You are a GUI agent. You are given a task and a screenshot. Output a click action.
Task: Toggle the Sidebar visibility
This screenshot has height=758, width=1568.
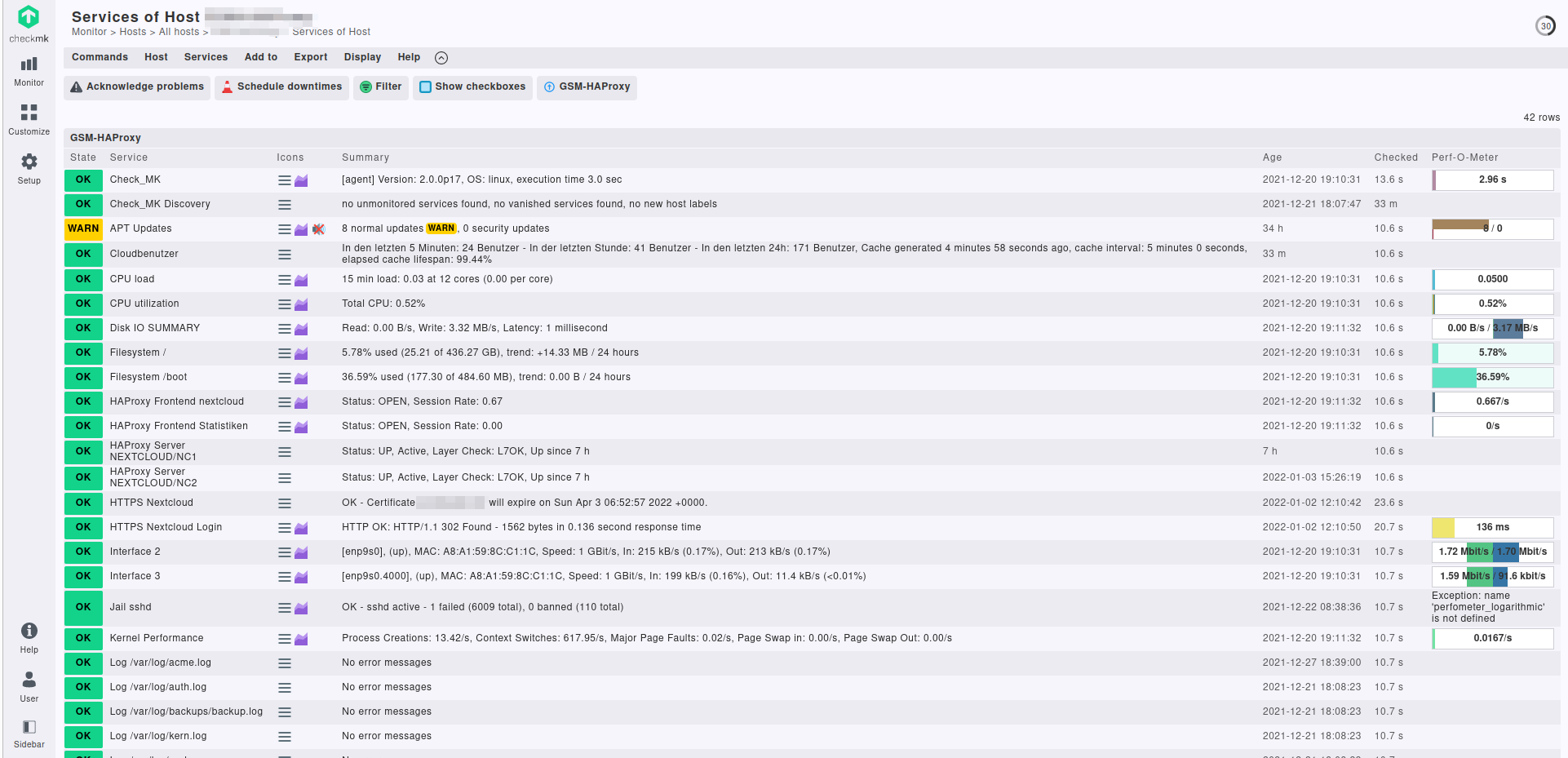point(29,734)
